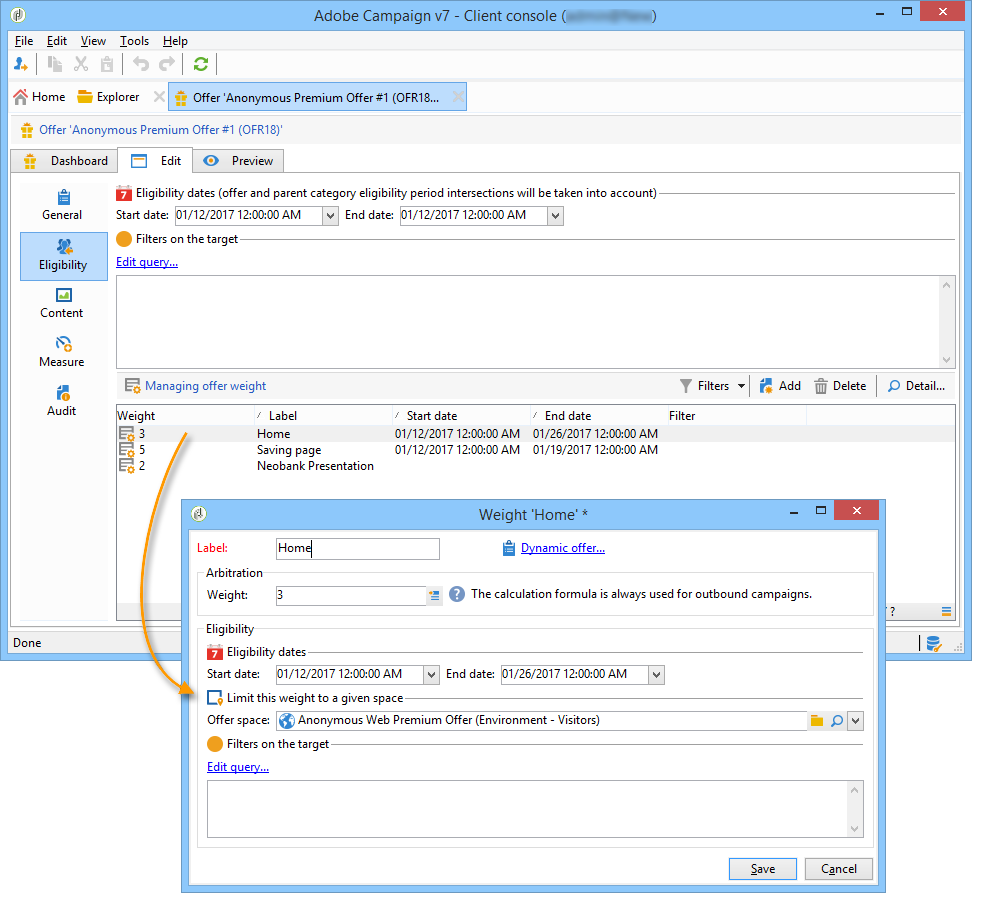Click the Copy toolbar icon
The width and height of the screenshot is (987, 903).
click(x=55, y=64)
